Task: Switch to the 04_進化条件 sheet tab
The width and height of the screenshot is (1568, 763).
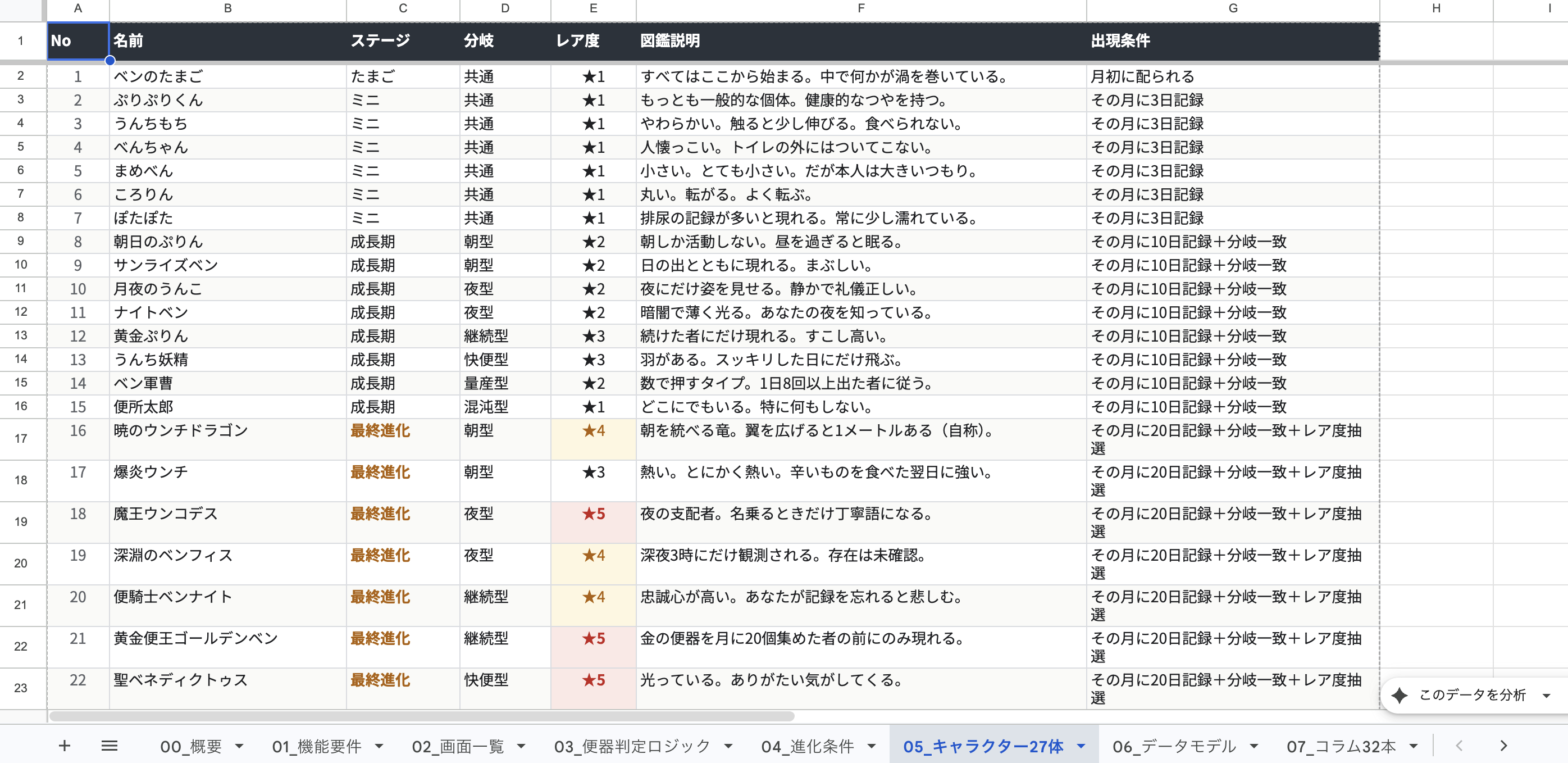Action: [808, 746]
